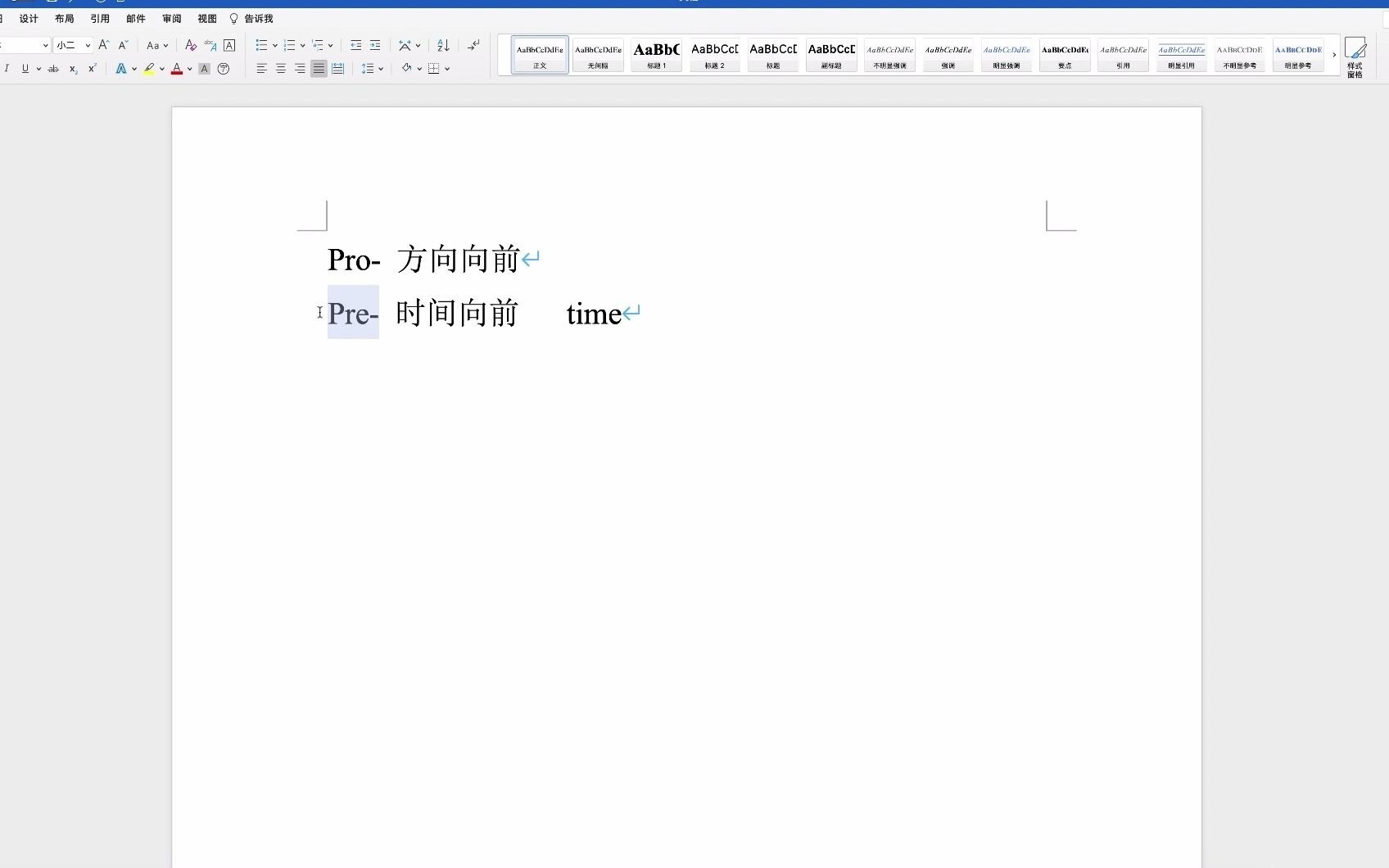This screenshot has width=1389, height=868.
Task: Increase the paragraph indent
Action: point(375,45)
